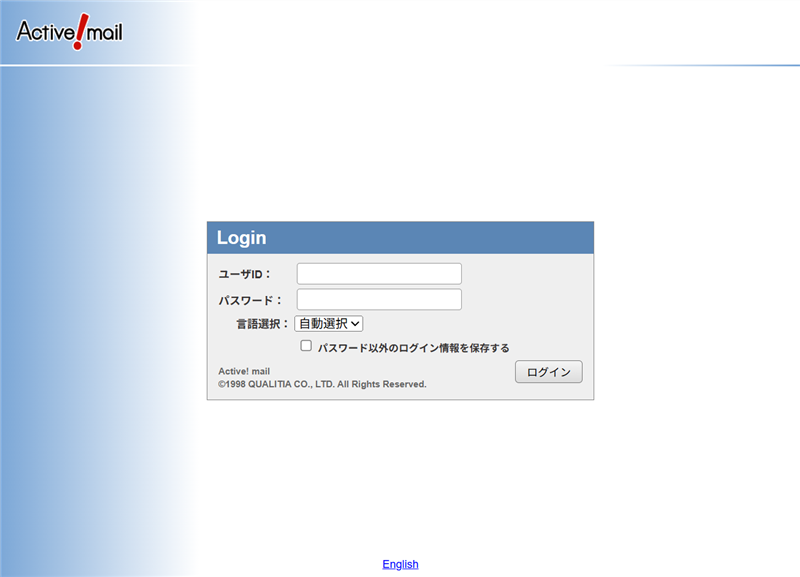The height and width of the screenshot is (577, 800).
Task: Click the blue Login header bar
Action: click(450, 238)
